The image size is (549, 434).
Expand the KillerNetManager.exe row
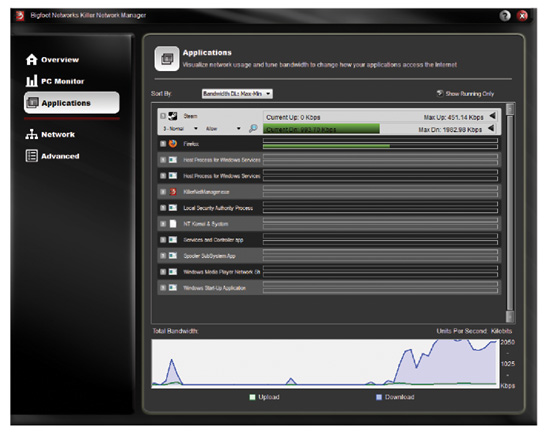163,191
